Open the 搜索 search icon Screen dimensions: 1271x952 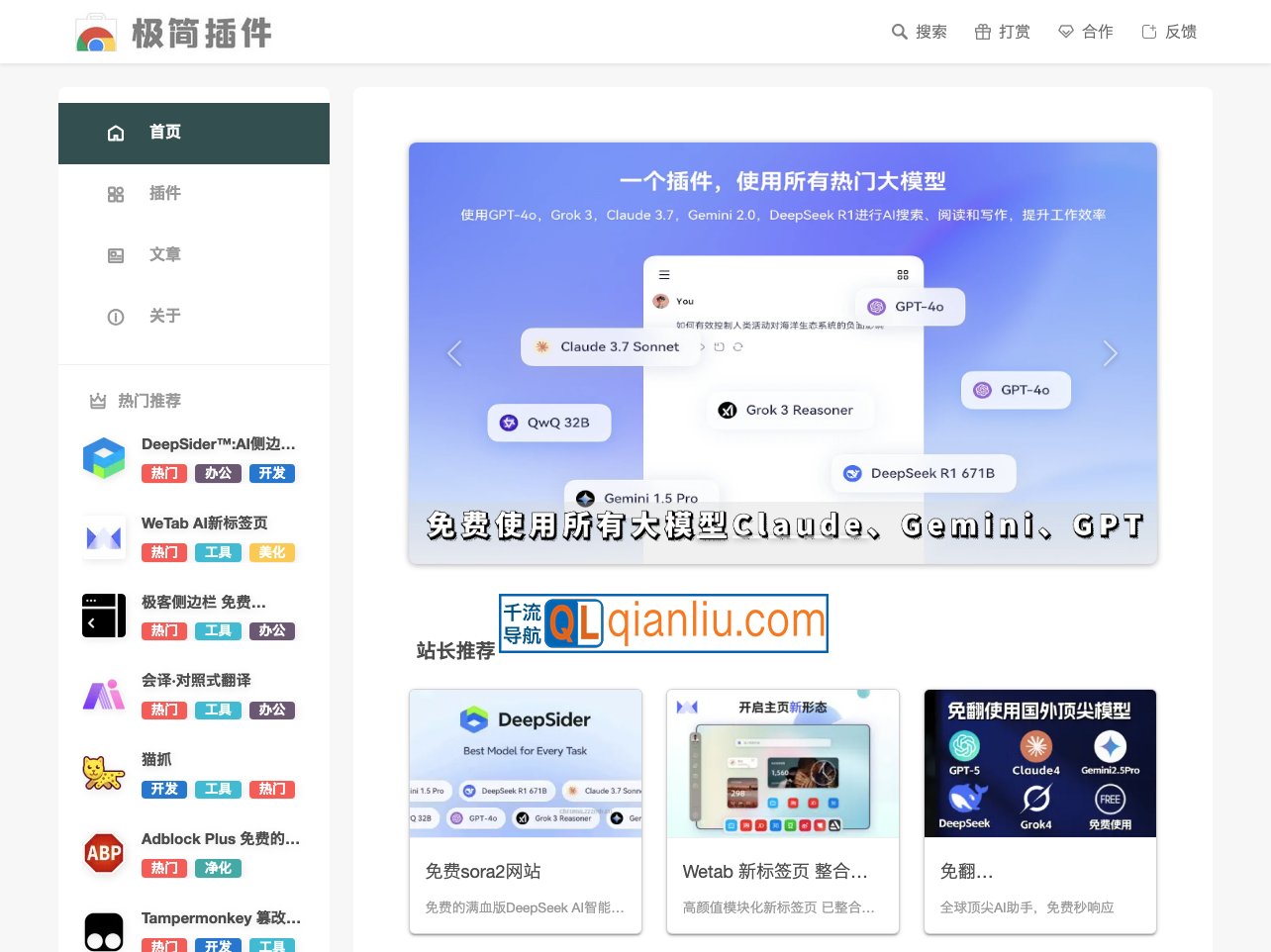897,31
